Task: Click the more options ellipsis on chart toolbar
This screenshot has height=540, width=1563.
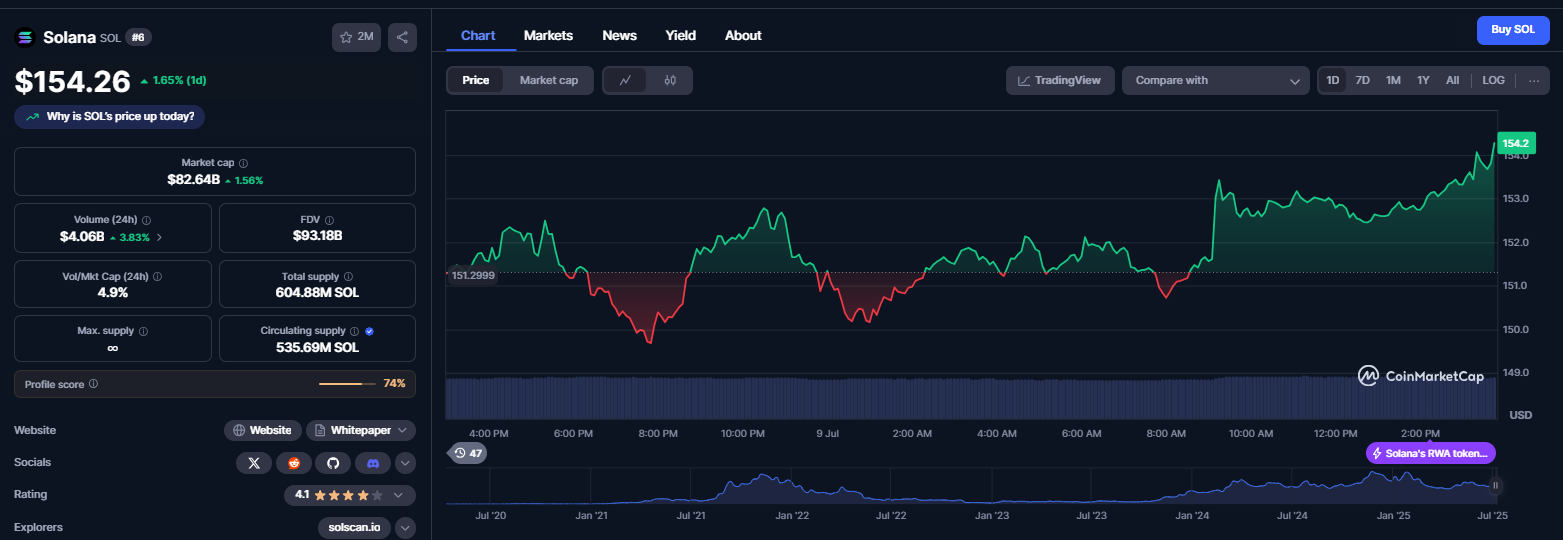Action: [x=1535, y=80]
